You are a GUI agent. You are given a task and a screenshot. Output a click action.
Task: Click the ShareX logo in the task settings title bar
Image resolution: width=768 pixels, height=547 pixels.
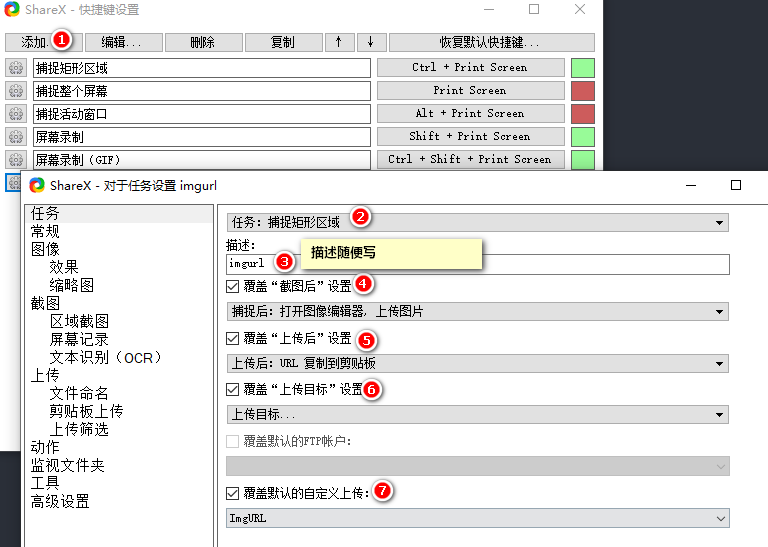38,185
